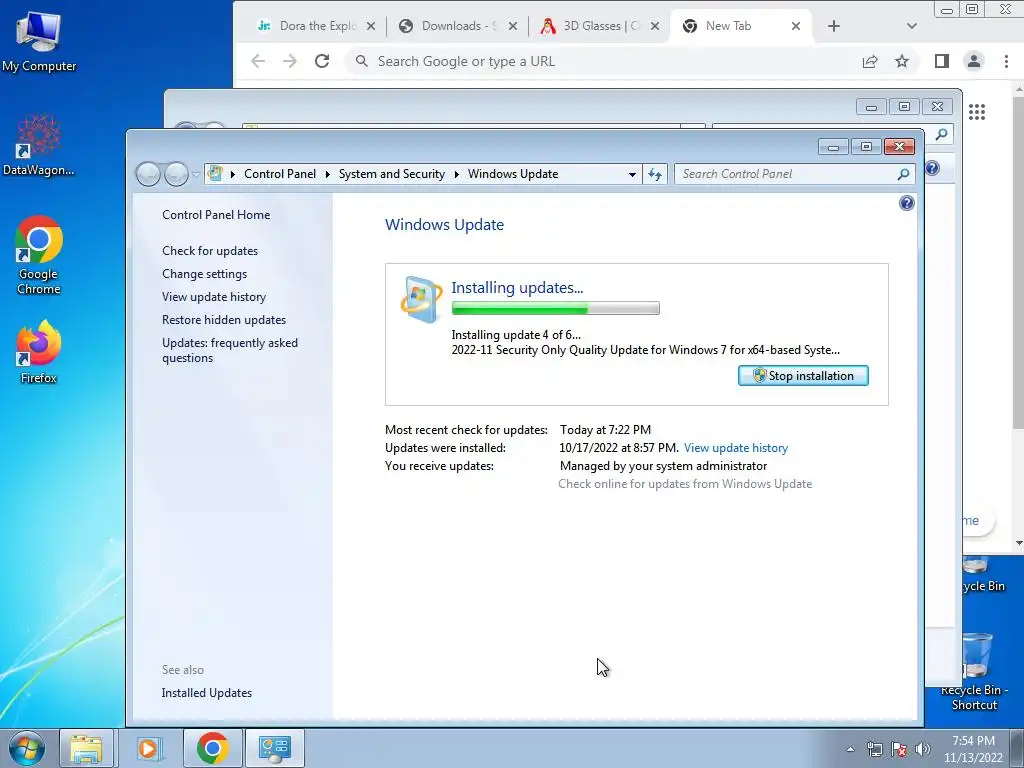
Task: Select Windows Update in the breadcrumb
Action: coord(513,174)
